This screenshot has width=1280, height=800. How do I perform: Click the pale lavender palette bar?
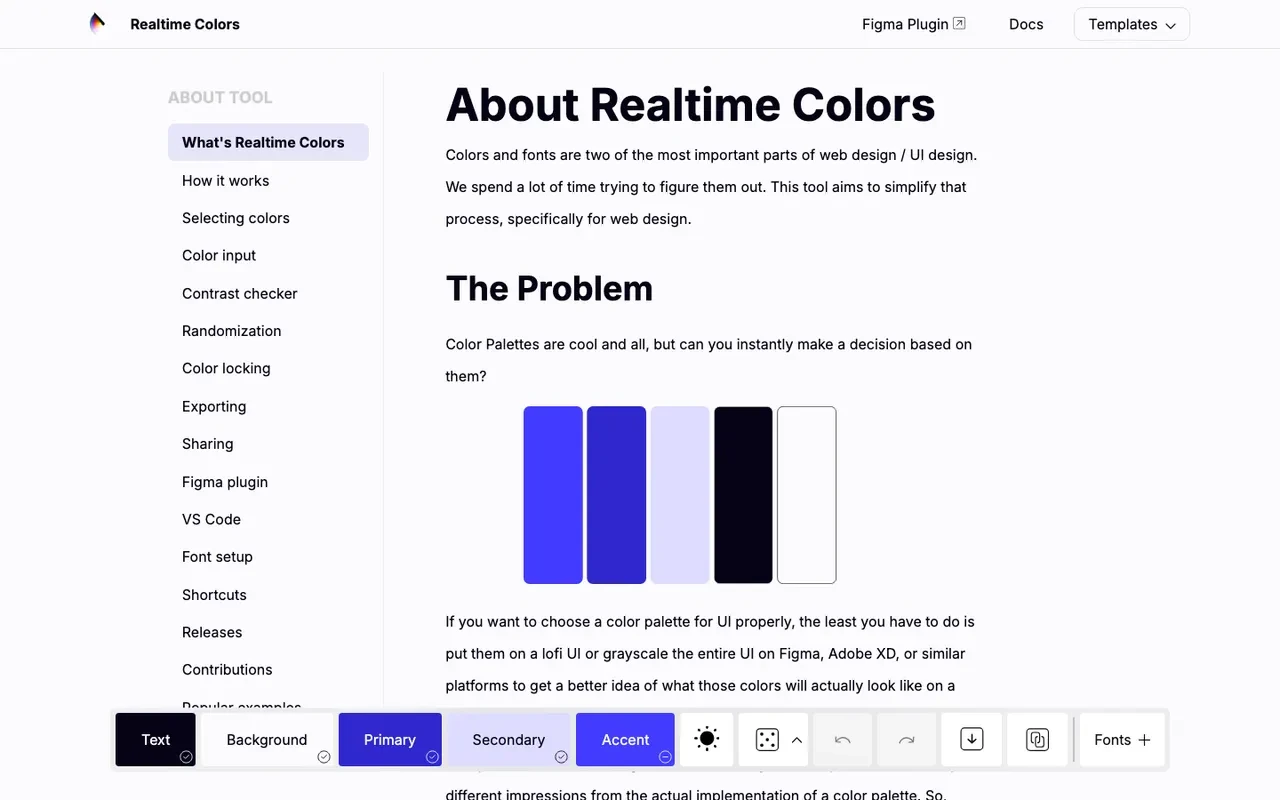(x=680, y=495)
